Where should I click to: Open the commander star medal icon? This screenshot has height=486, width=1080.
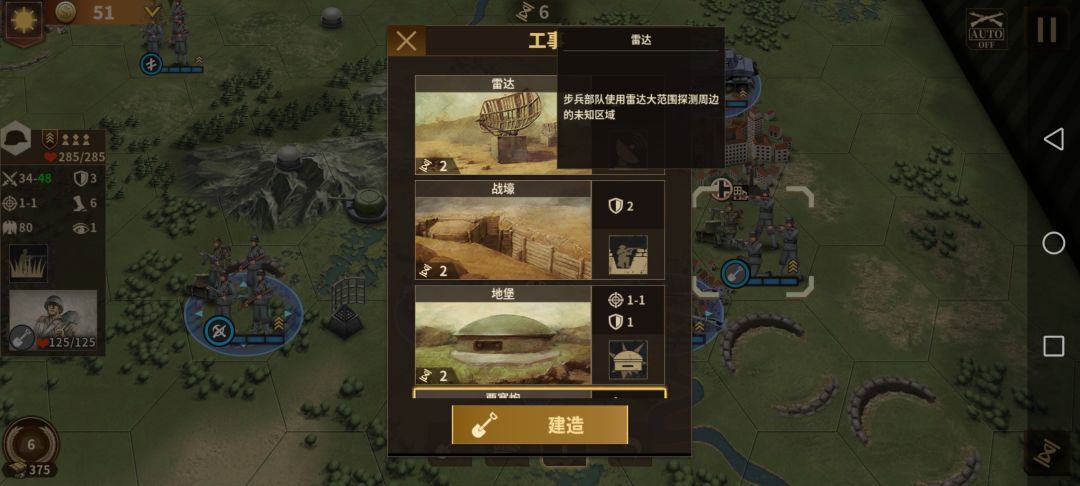pos(24,21)
